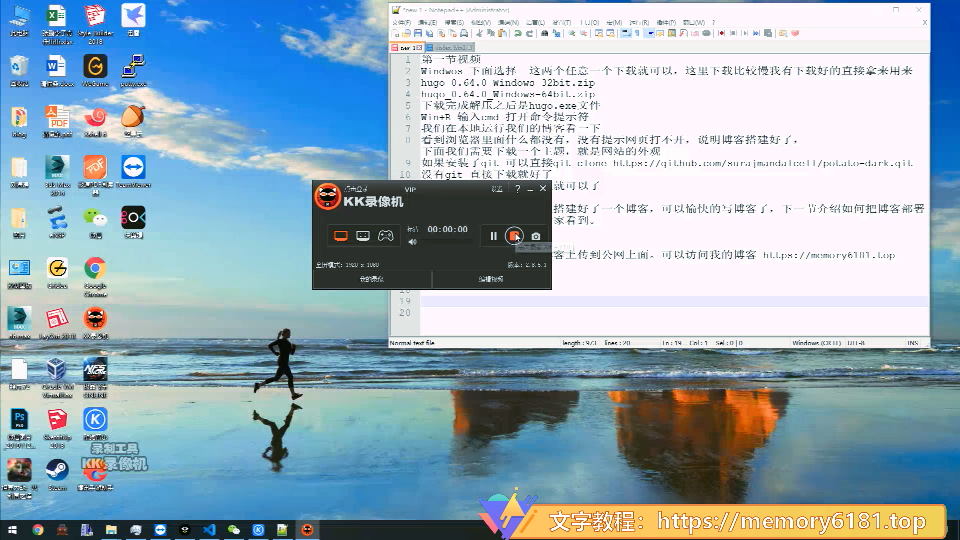Screen dimensions: 960x540
Task: Open File Explorer from the taskbar
Action: click(111, 530)
